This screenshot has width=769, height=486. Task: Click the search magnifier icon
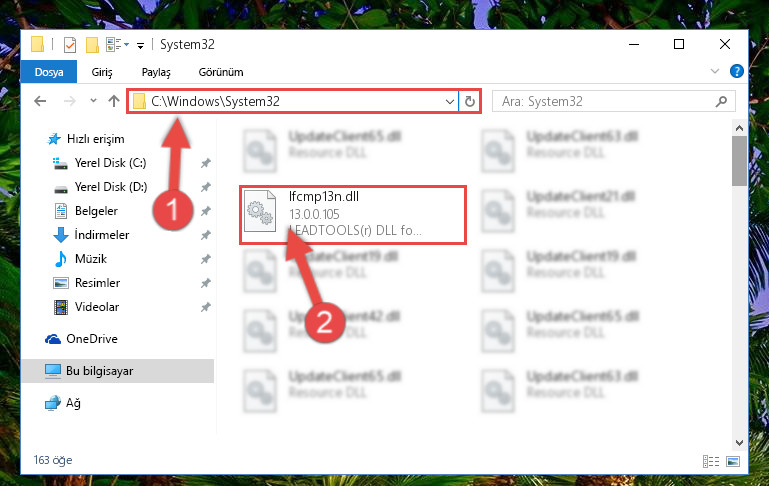tap(721, 102)
